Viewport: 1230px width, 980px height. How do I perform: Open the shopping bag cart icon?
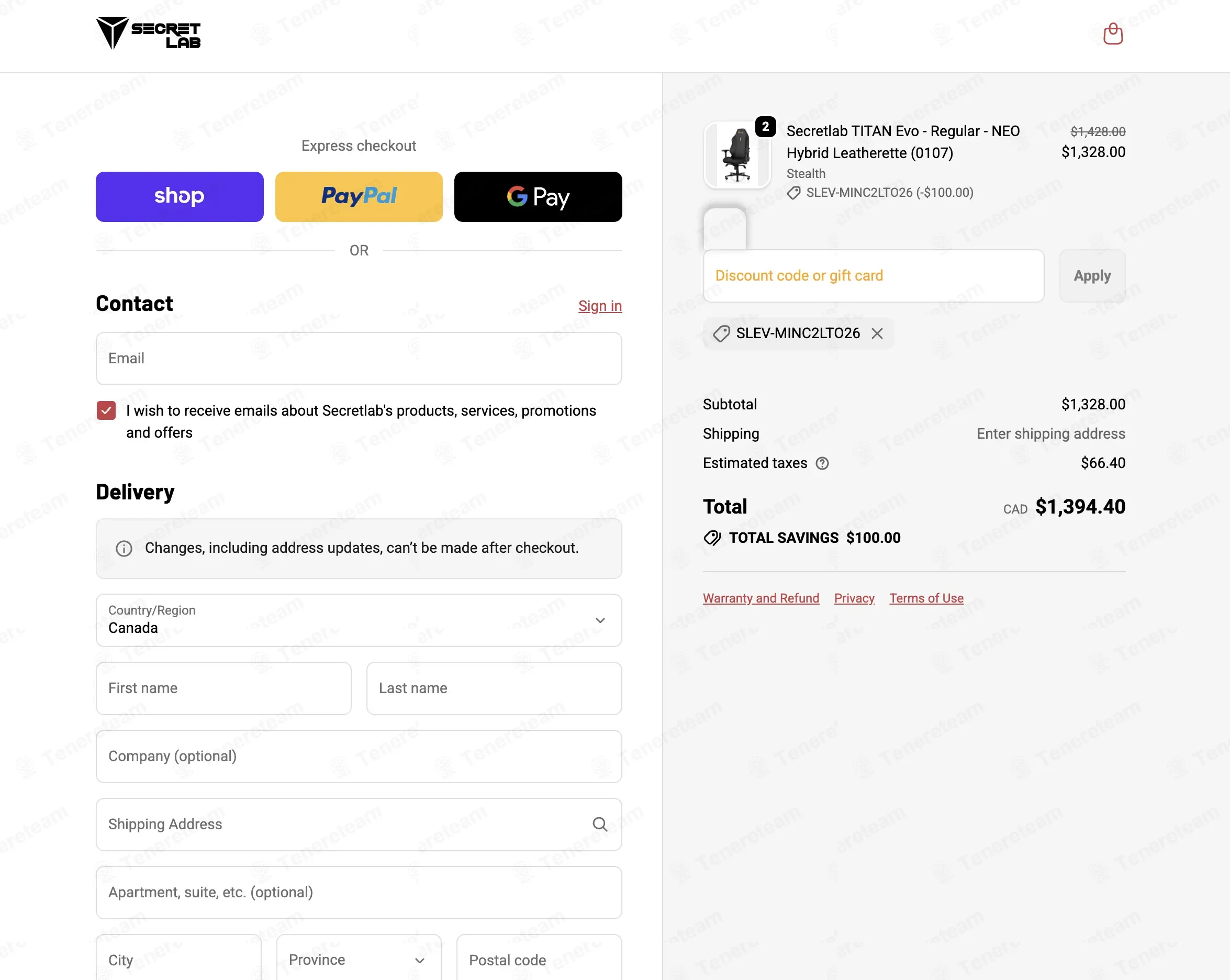1112,34
